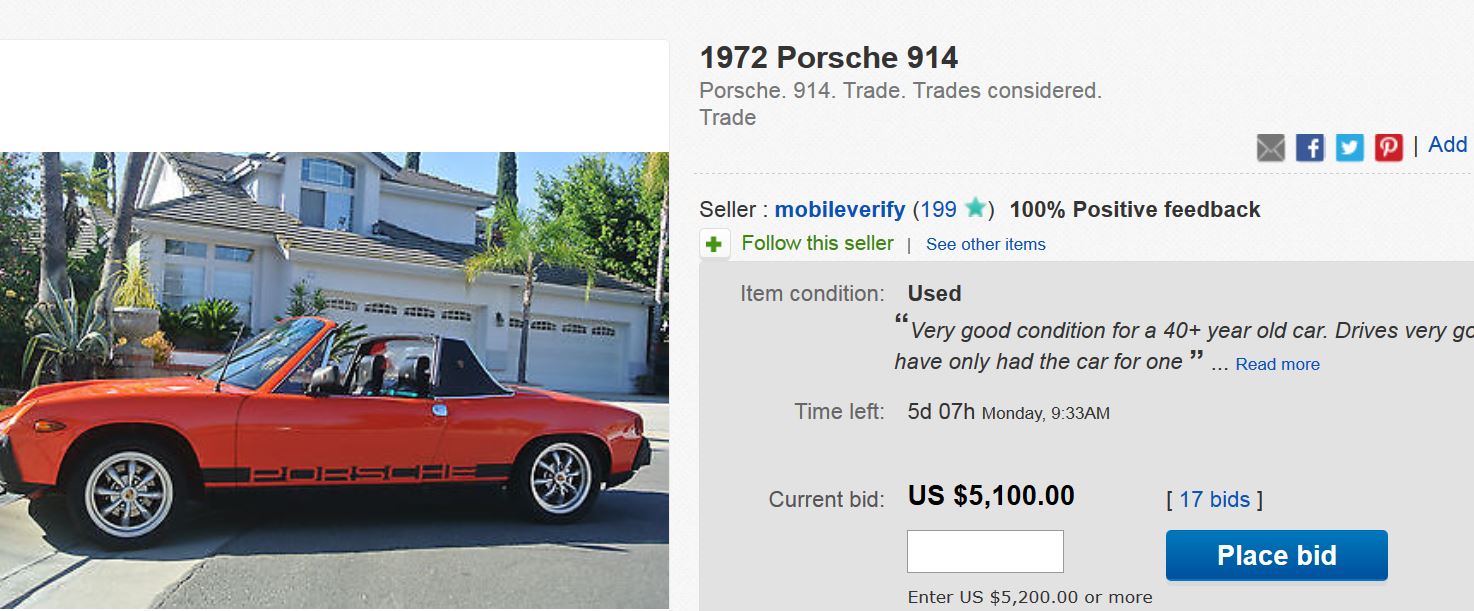This screenshot has height=611, width=1474.
Task: Open seller mobileverify's profile
Action: [x=839, y=210]
